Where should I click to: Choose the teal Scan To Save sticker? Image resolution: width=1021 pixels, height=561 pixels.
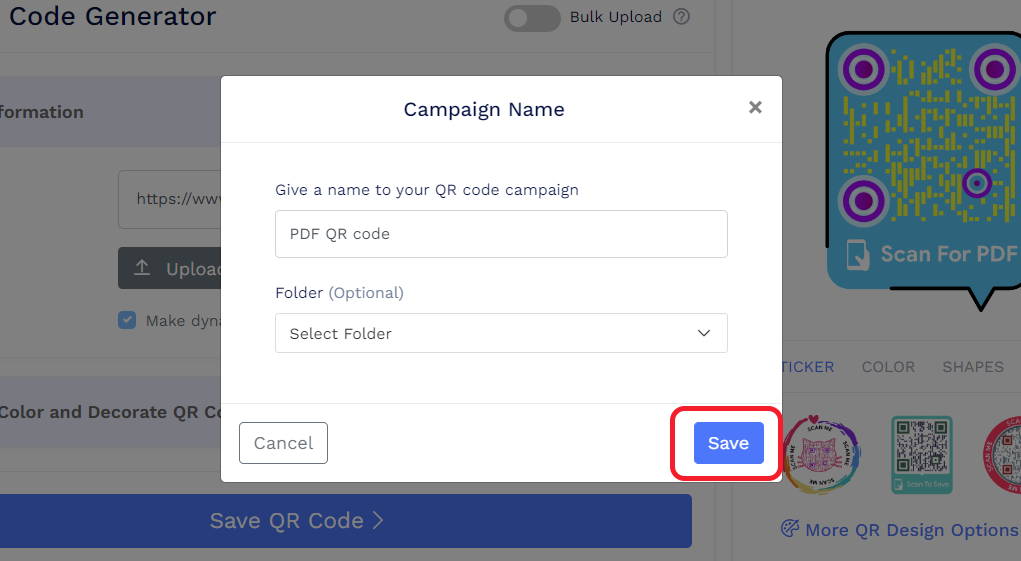(x=921, y=455)
